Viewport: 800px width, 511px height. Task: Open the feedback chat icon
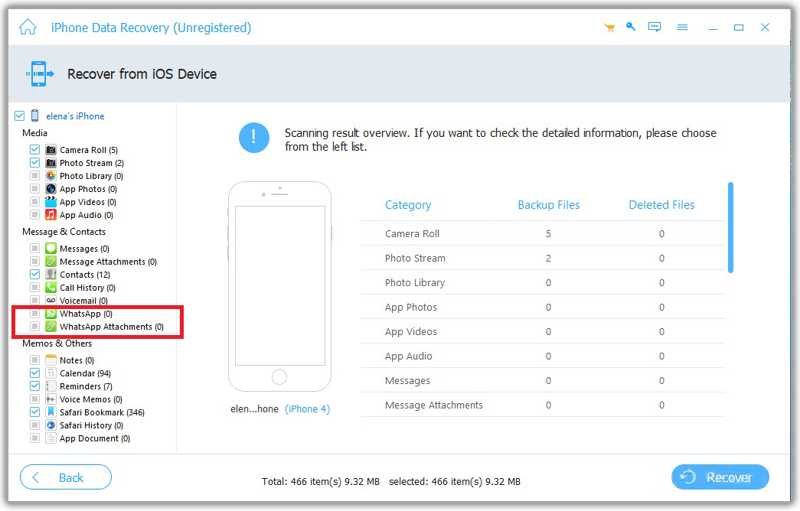(655, 27)
